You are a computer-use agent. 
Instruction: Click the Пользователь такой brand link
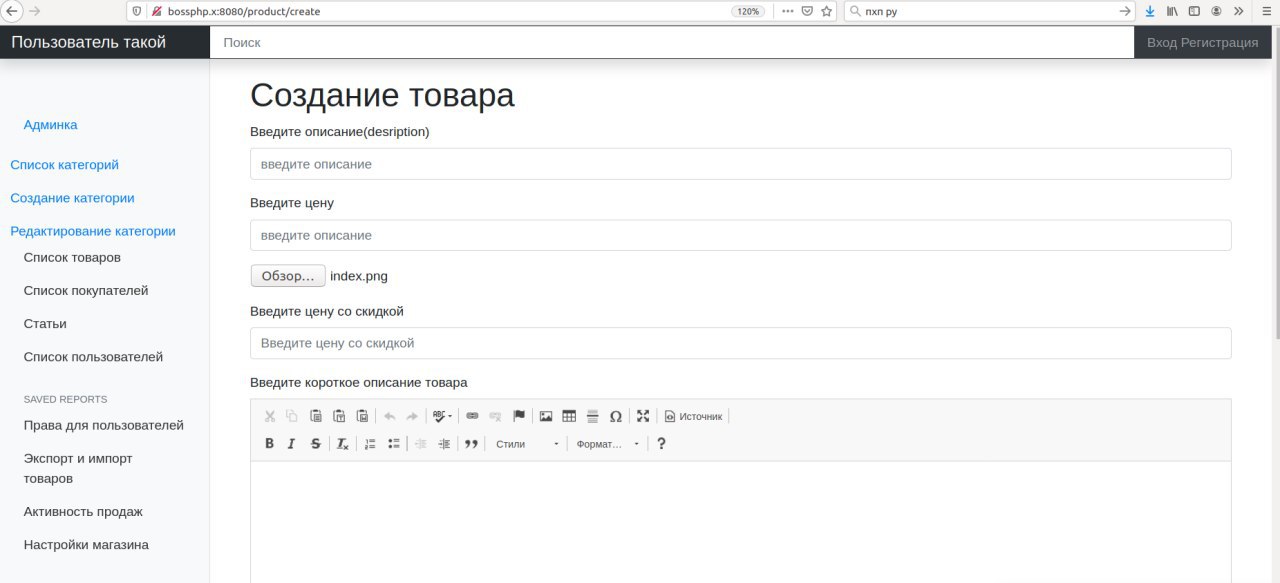(x=89, y=42)
